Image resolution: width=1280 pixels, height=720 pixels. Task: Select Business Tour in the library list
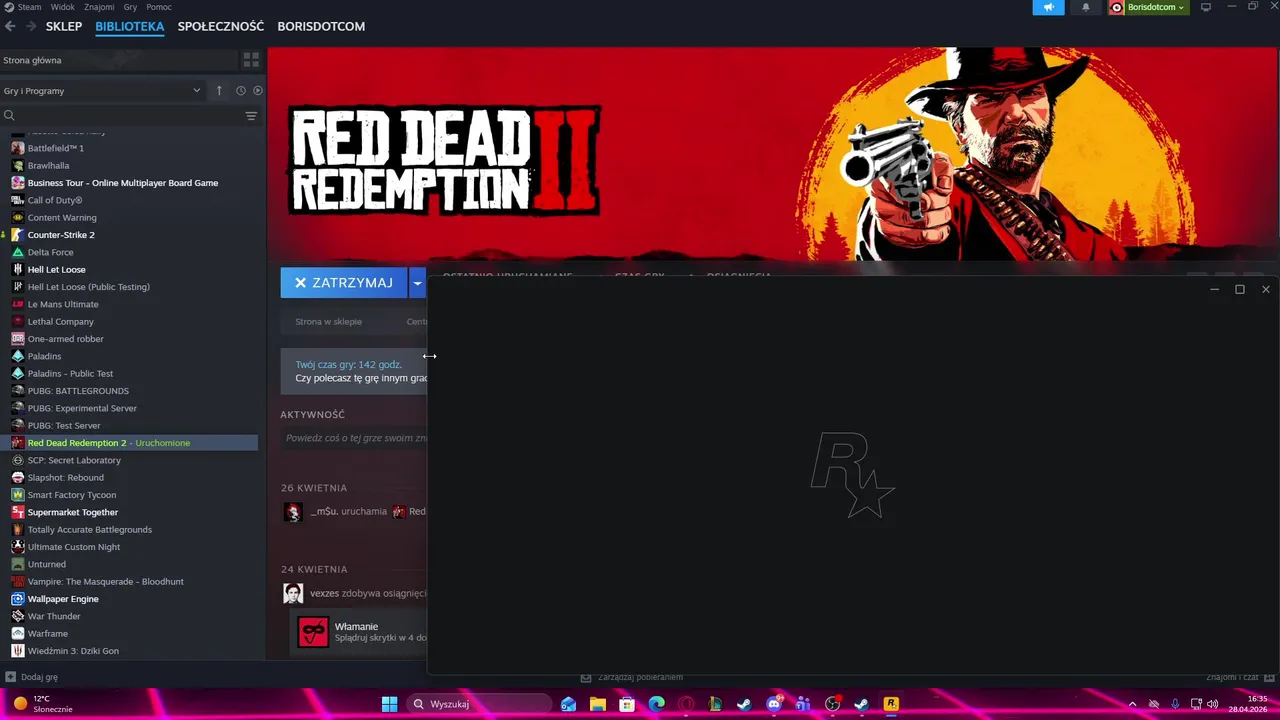point(123,183)
